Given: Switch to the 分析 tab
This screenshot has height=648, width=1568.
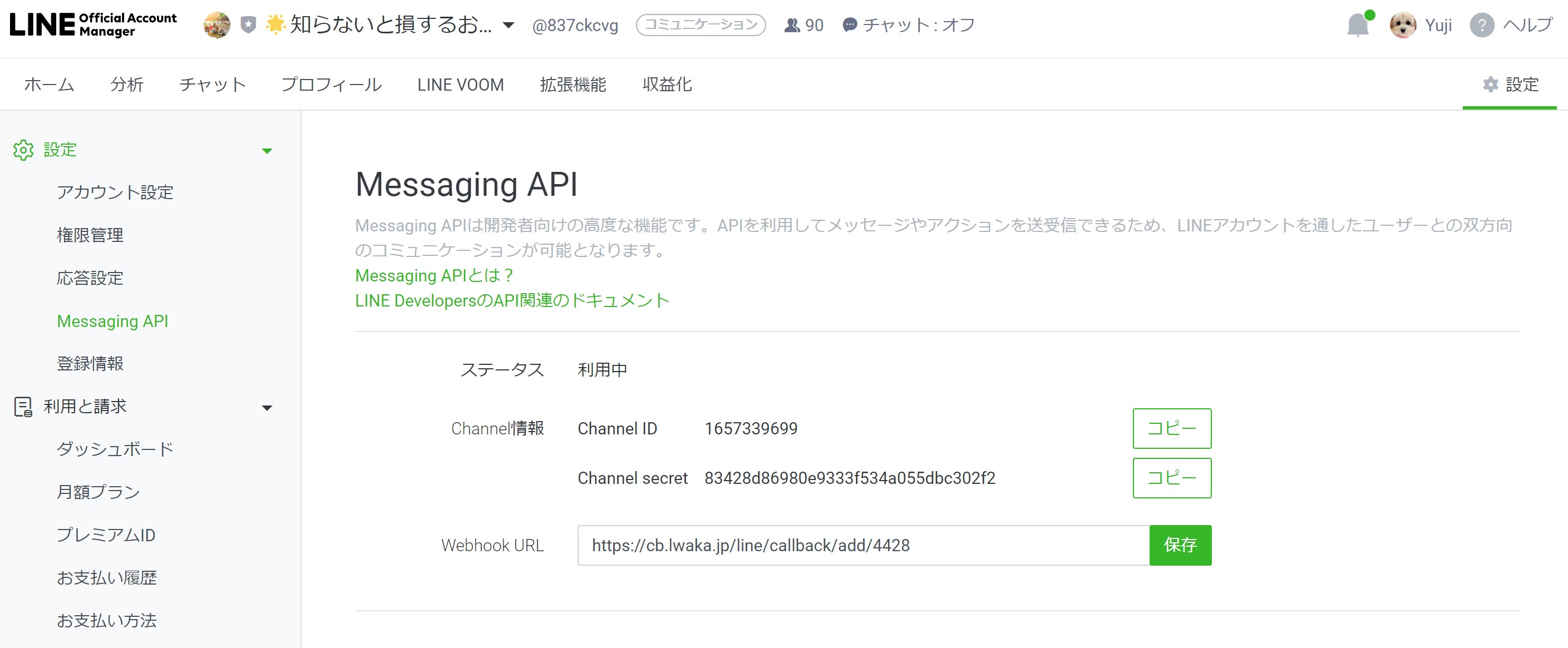Looking at the screenshot, I should (x=127, y=85).
